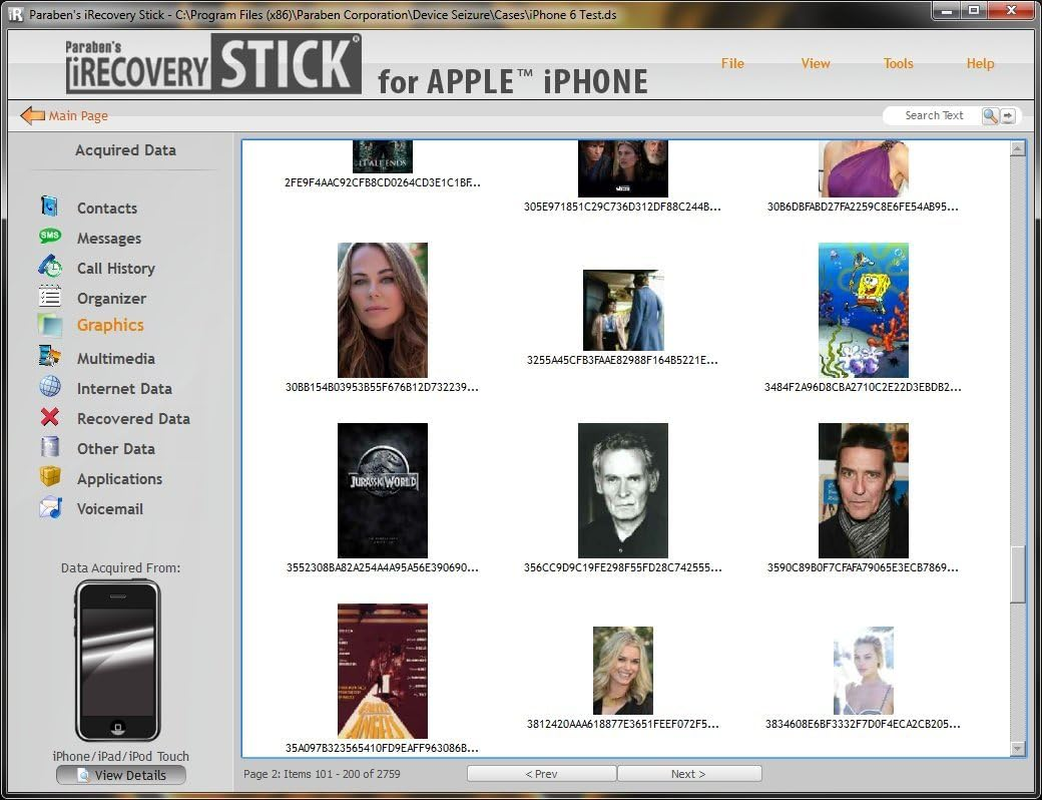This screenshot has width=1042, height=800.
Task: Open the Tools menu
Action: [897, 63]
